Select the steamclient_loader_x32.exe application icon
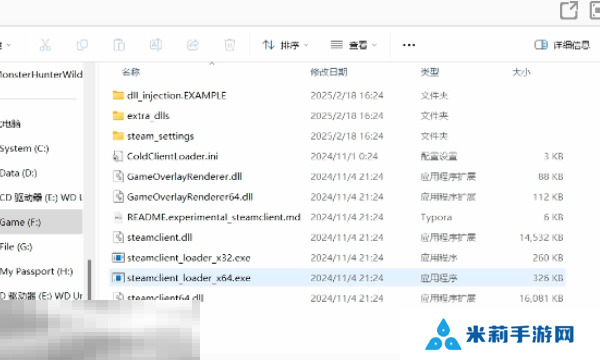 [118, 257]
